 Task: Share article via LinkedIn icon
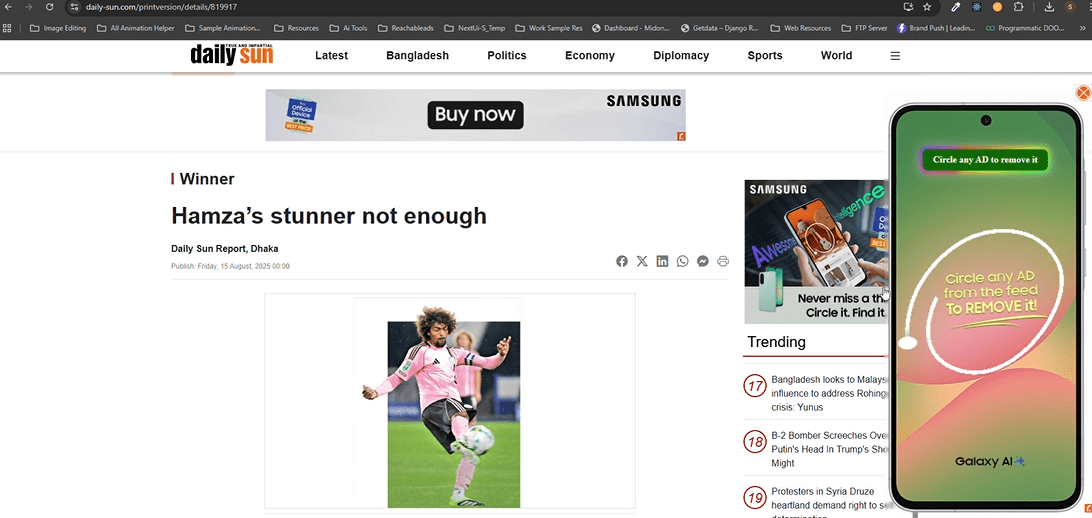click(x=662, y=261)
